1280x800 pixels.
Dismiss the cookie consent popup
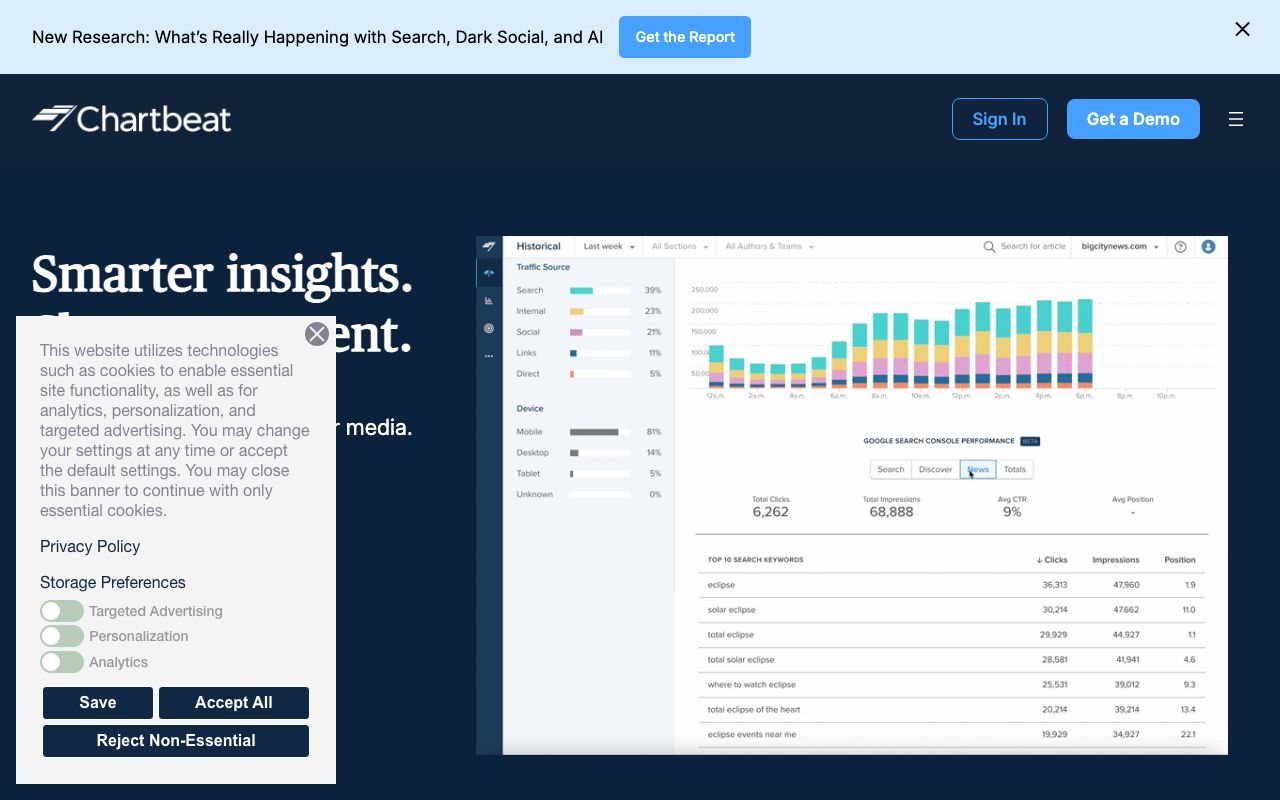(317, 334)
